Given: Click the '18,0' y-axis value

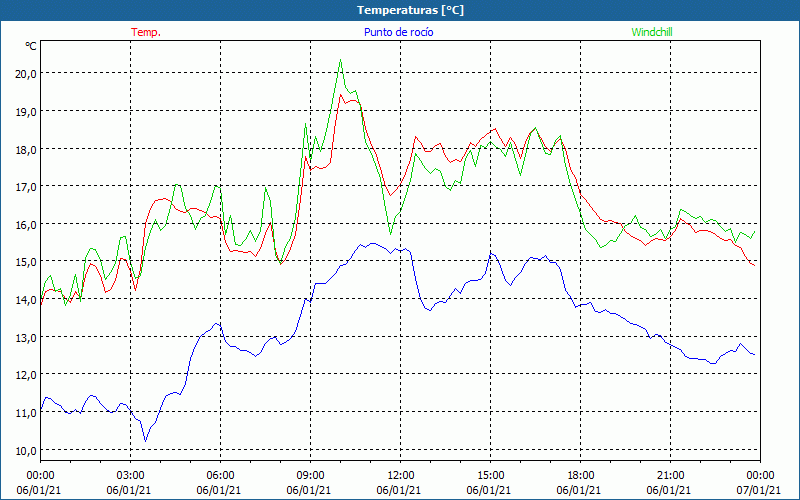Looking at the screenshot, I should click(26, 149).
